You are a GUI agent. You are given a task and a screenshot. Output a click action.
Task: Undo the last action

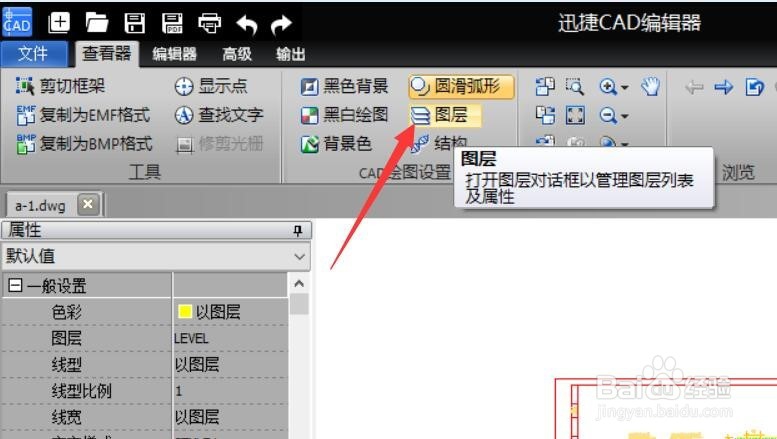[x=247, y=24]
